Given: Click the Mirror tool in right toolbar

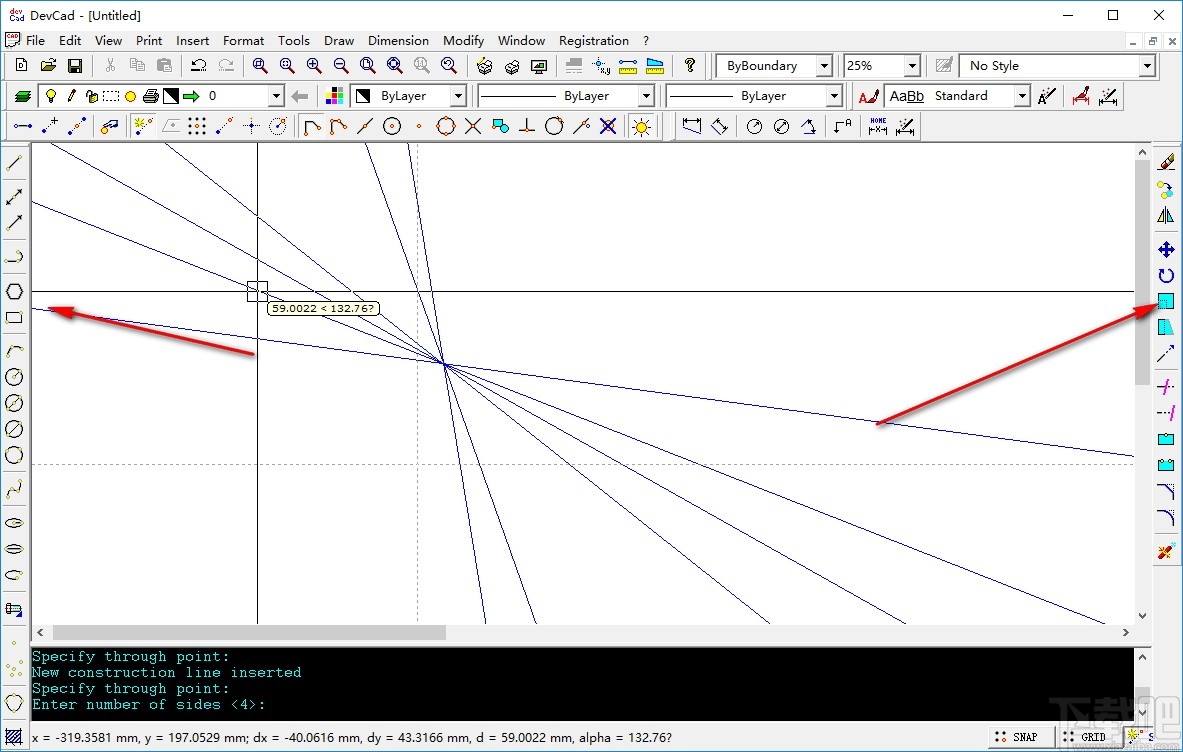Looking at the screenshot, I should pos(1165,215).
